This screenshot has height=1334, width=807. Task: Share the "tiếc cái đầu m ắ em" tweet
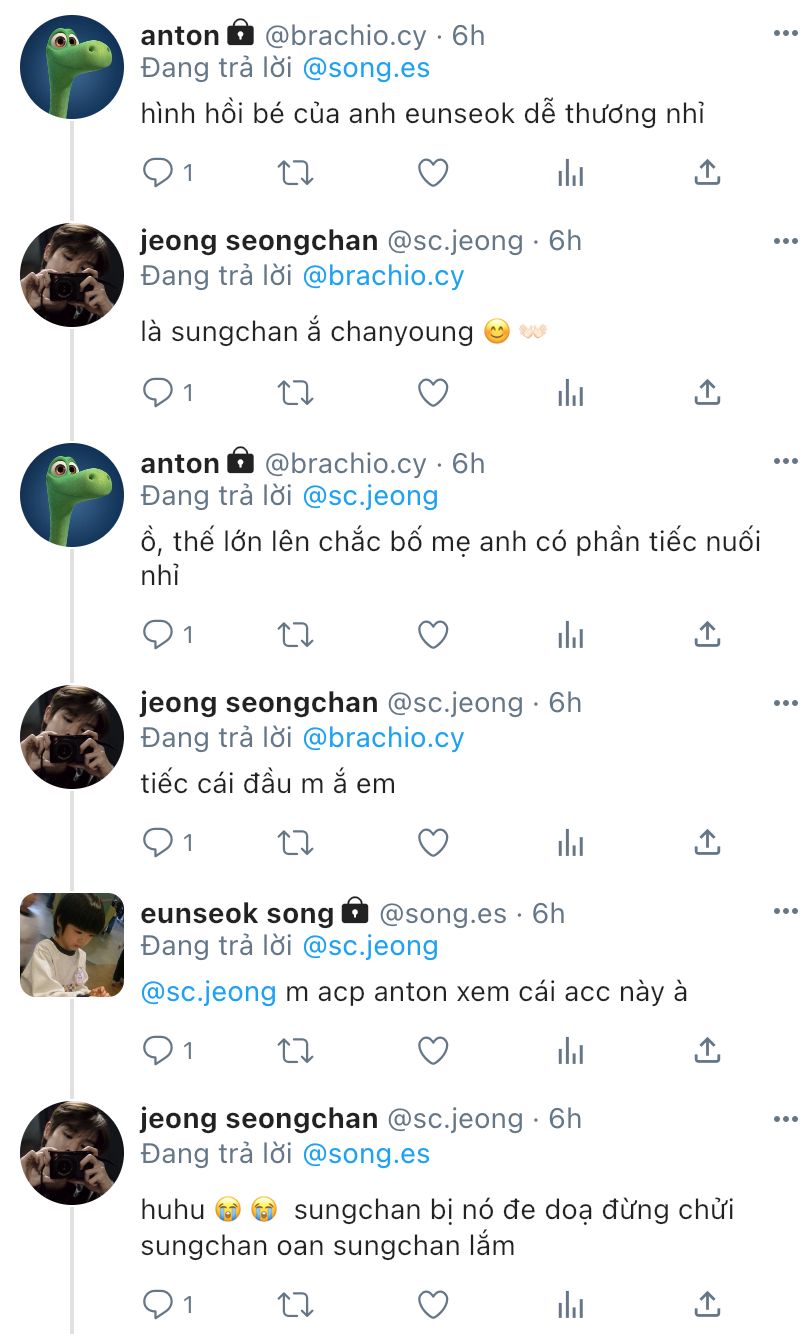707,843
